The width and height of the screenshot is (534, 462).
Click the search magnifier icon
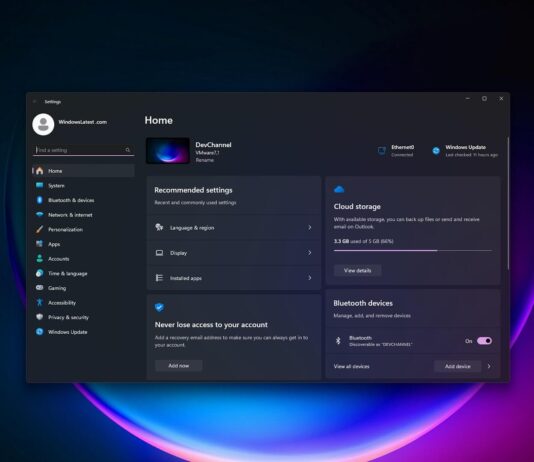pyautogui.click(x=128, y=150)
